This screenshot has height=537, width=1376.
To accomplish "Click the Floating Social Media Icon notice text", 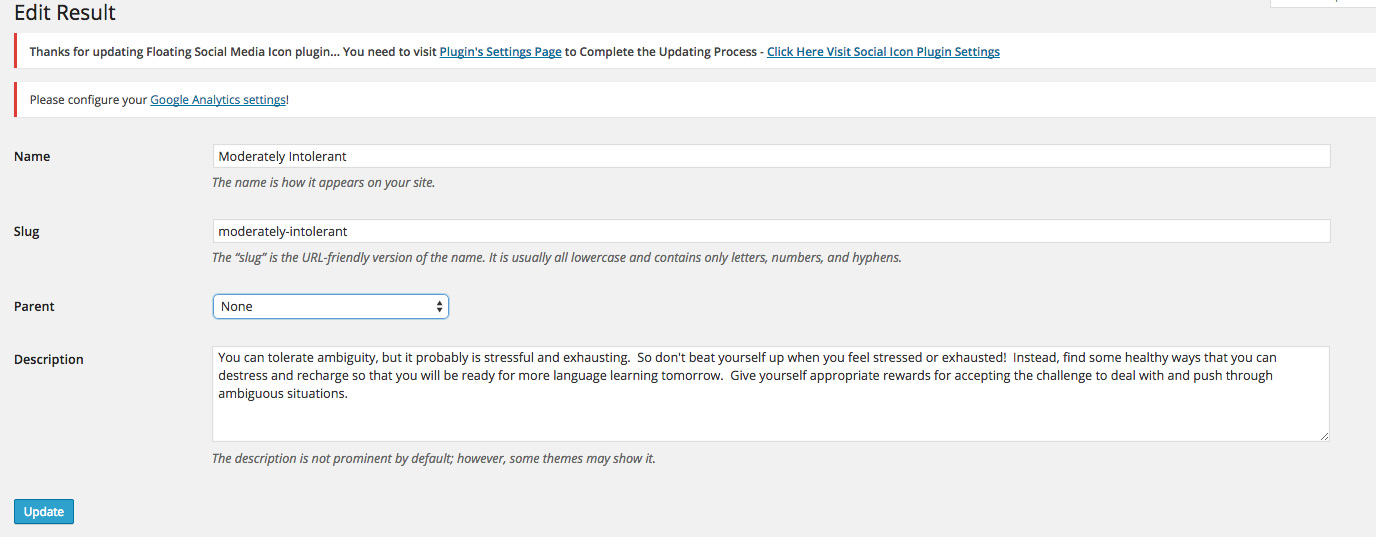I will pyautogui.click(x=233, y=52).
